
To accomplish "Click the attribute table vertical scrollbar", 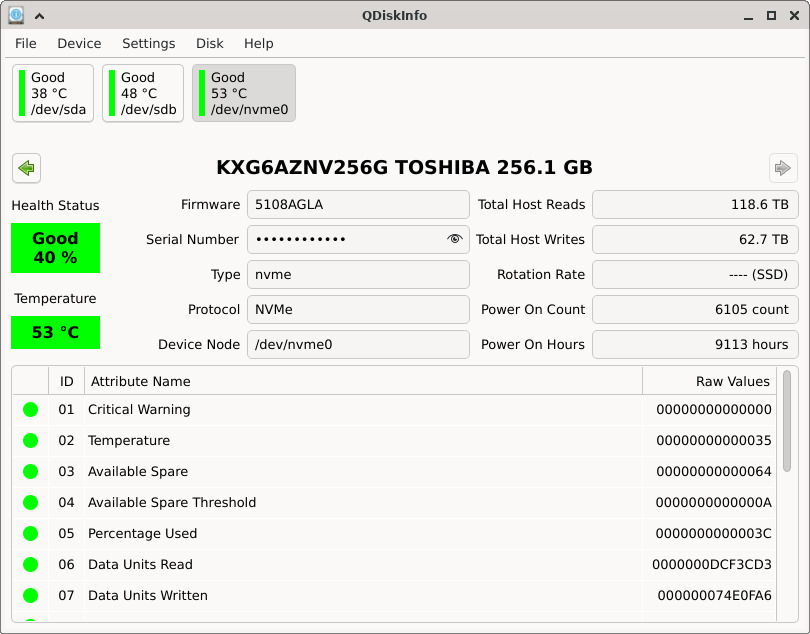I will pos(787,421).
